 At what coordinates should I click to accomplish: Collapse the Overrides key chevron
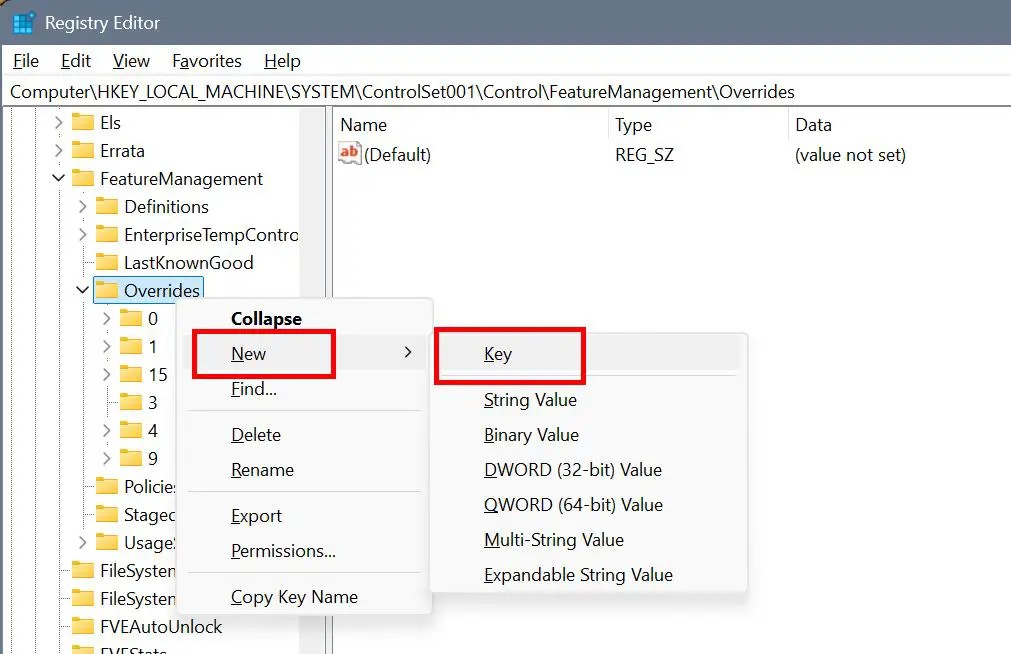tap(83, 290)
